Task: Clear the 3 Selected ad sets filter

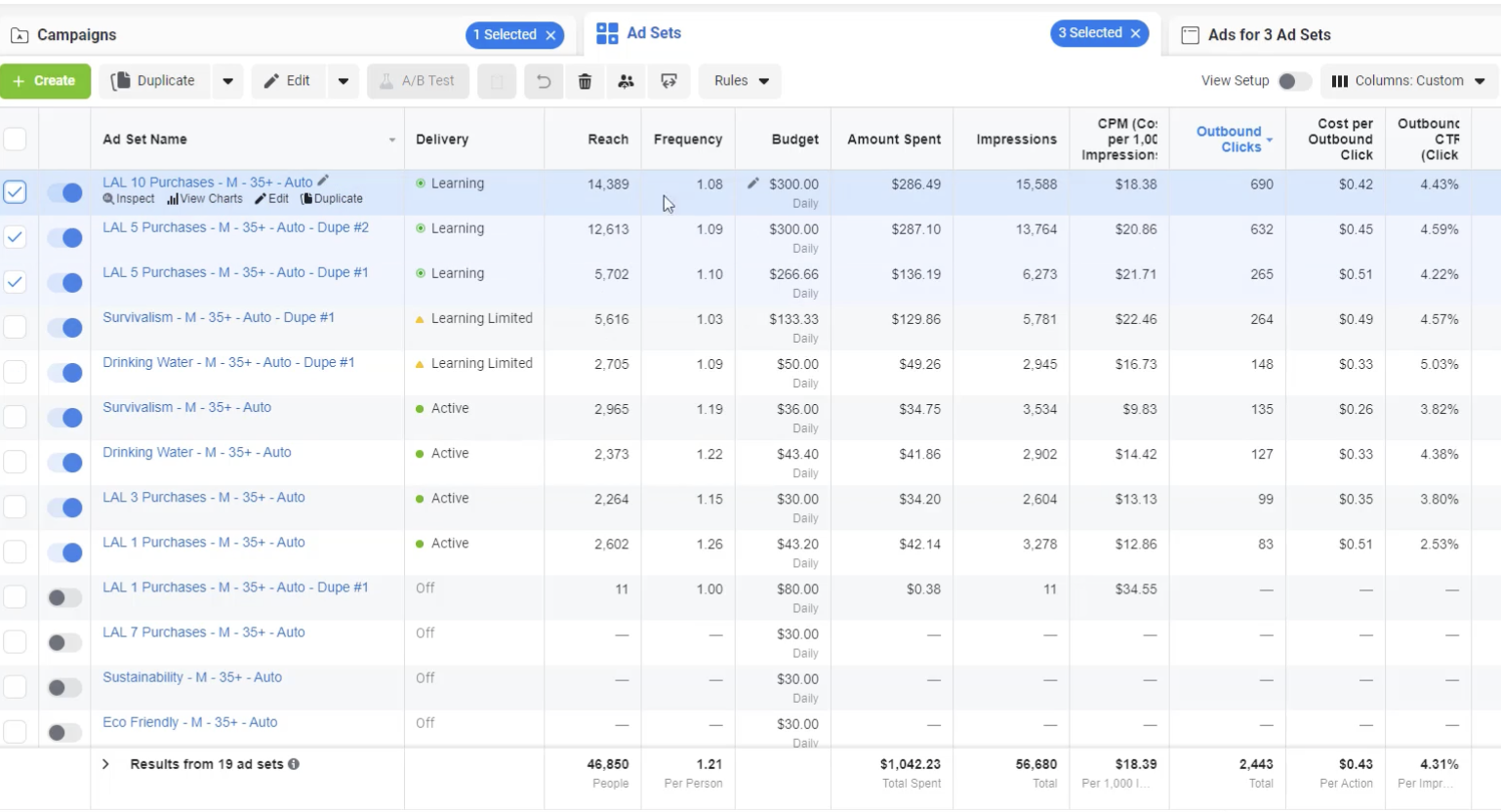Action: (x=1136, y=33)
